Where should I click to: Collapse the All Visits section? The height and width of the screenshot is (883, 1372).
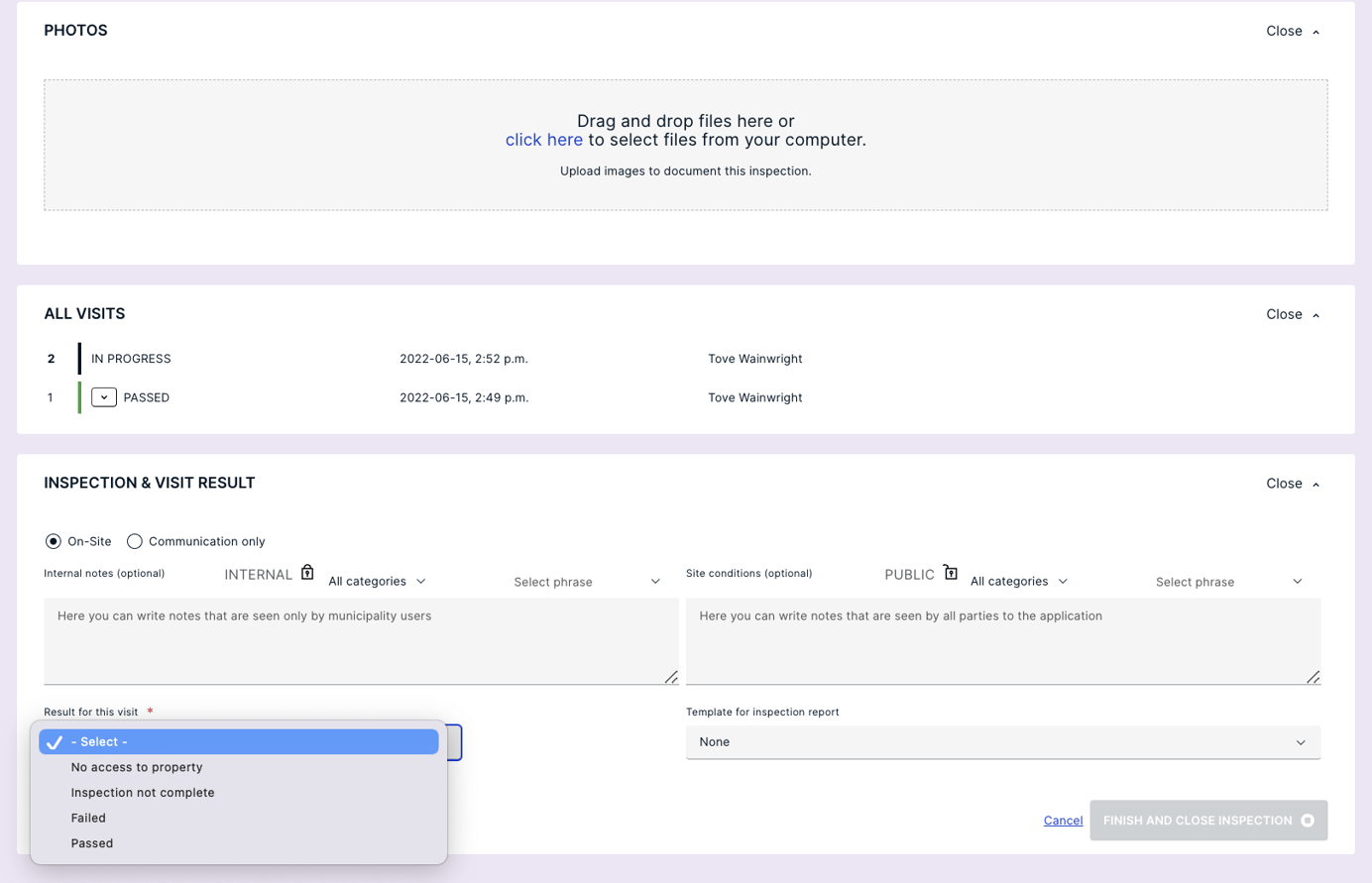coord(1293,315)
